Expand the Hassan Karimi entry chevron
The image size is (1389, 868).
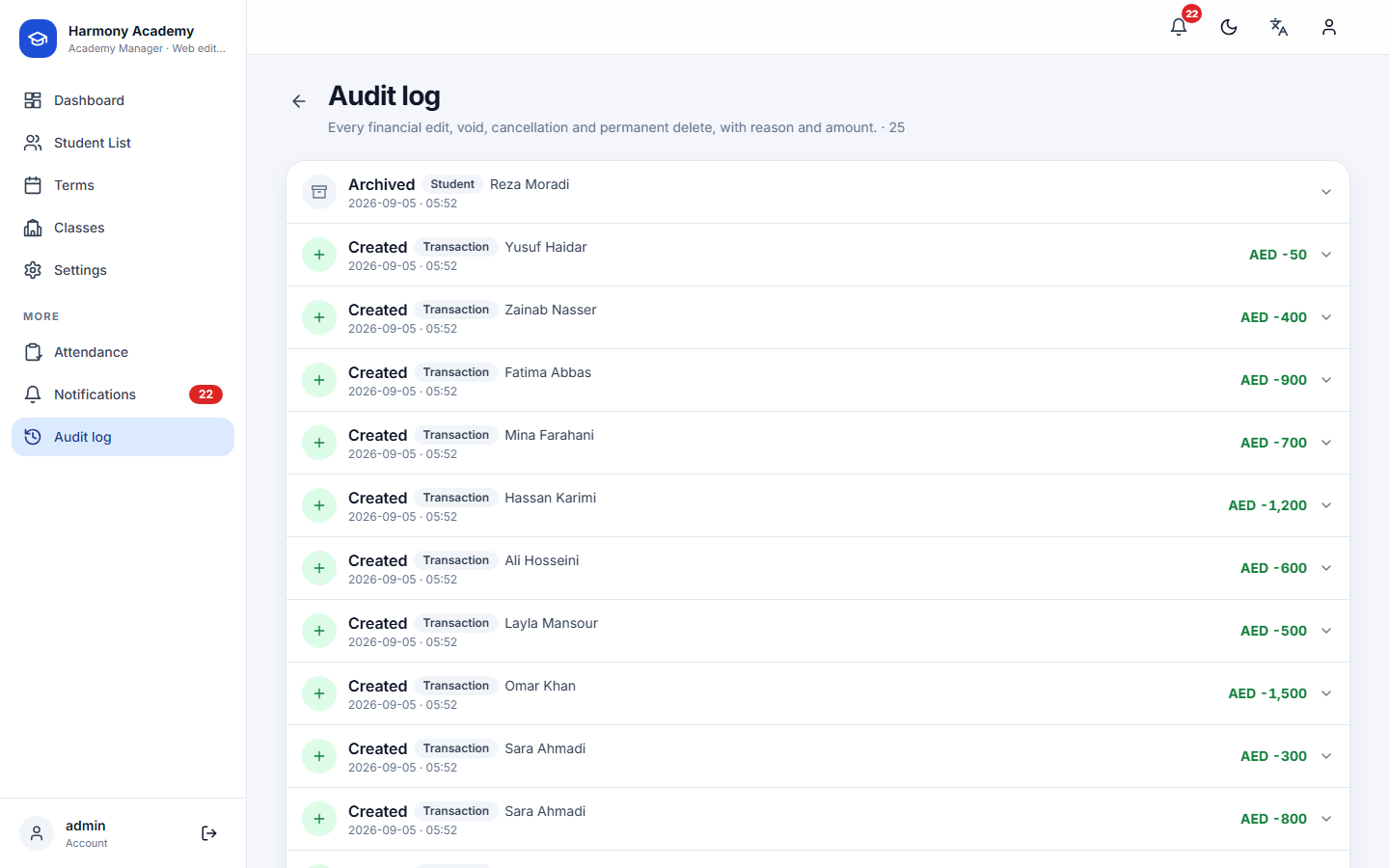[x=1326, y=505]
